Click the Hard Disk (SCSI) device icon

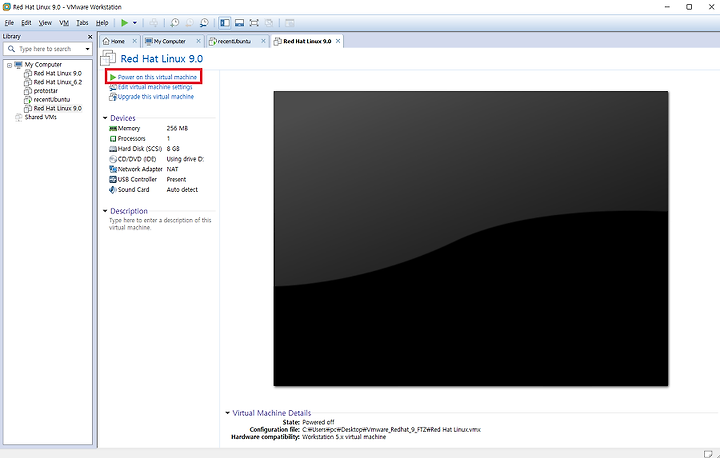(113, 148)
